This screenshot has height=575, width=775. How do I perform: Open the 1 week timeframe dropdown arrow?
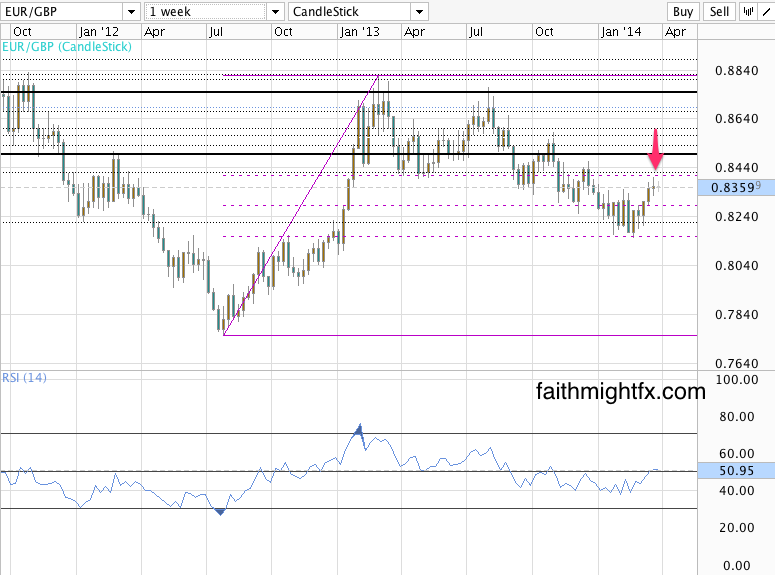[276, 11]
